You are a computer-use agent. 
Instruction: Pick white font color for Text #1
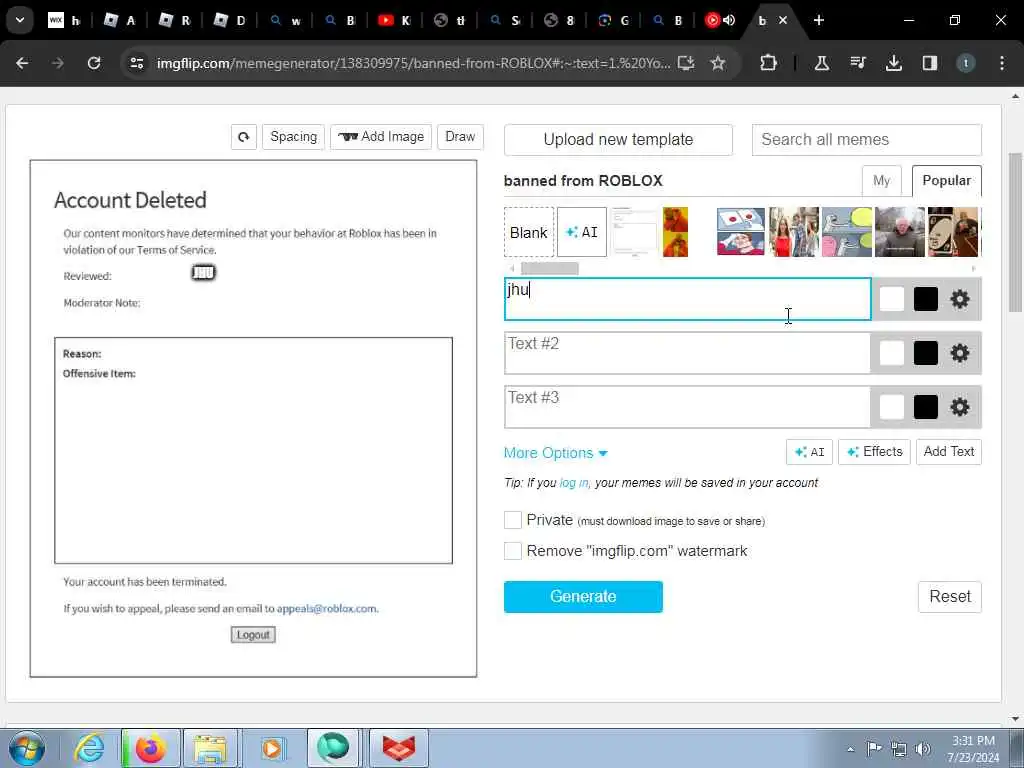(891, 299)
